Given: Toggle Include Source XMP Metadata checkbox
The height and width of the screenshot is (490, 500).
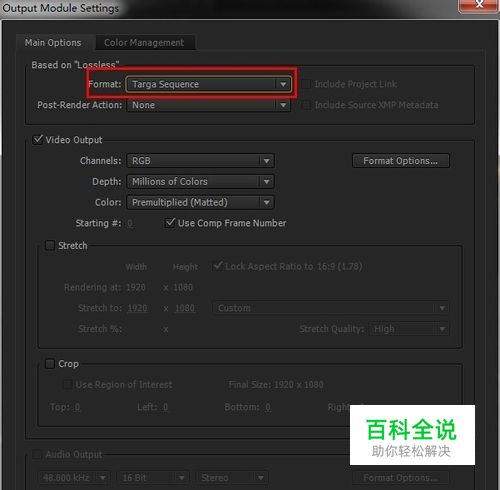Looking at the screenshot, I should coord(306,105).
